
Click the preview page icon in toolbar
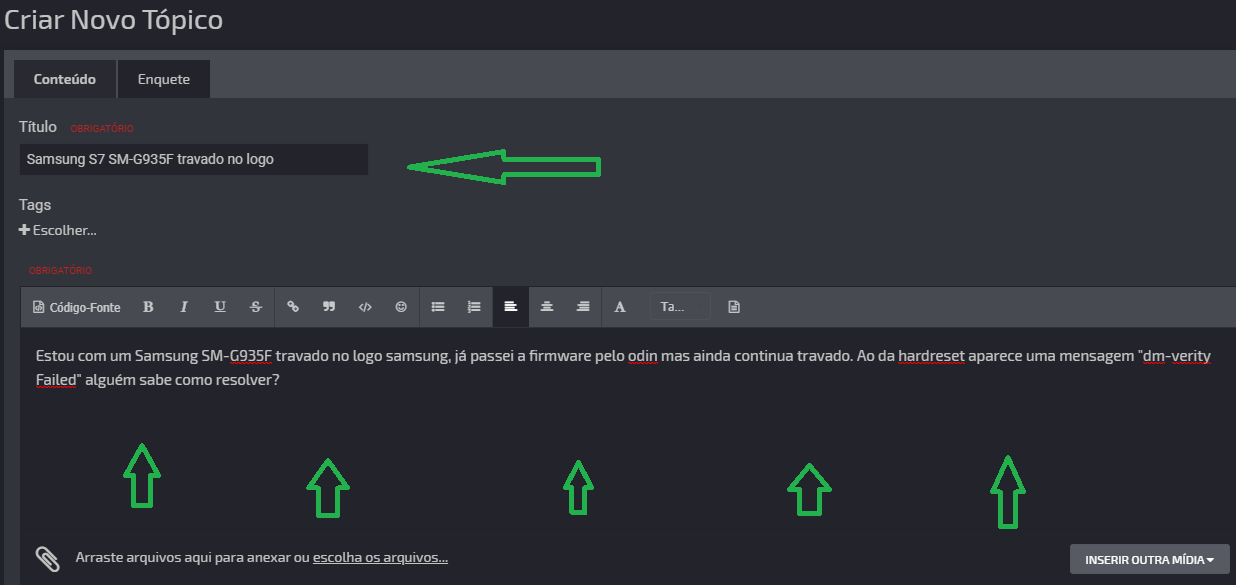[734, 307]
